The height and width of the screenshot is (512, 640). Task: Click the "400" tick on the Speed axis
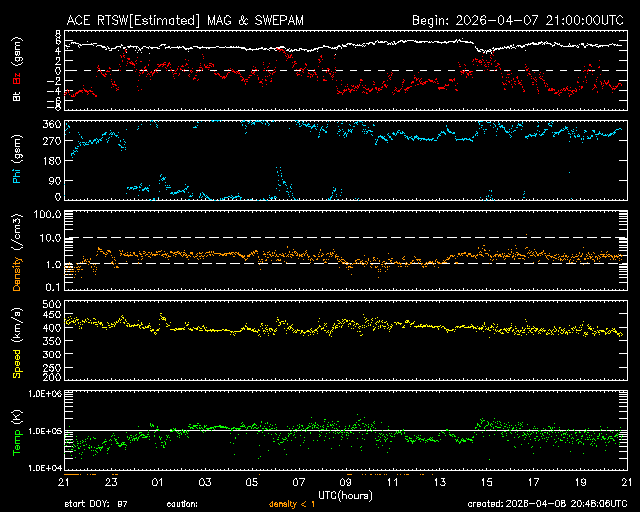[x=52, y=328]
